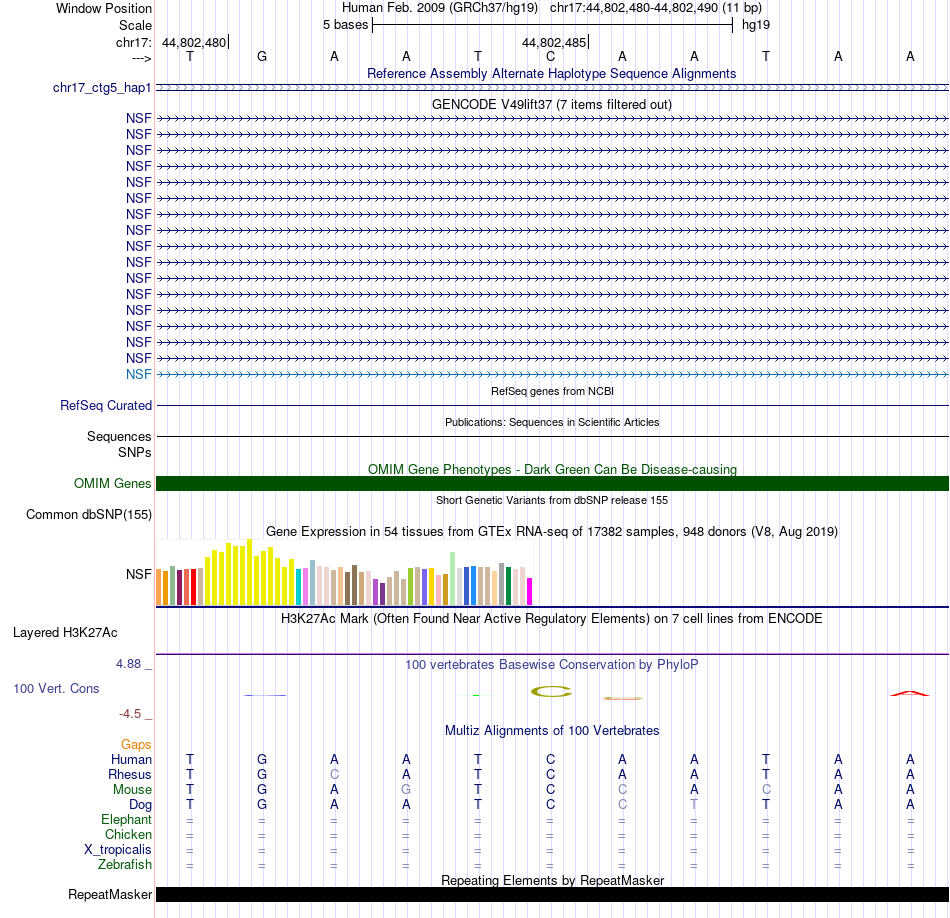Click the chr17: ruler label
The width and height of the screenshot is (950, 918).
pos(133,42)
